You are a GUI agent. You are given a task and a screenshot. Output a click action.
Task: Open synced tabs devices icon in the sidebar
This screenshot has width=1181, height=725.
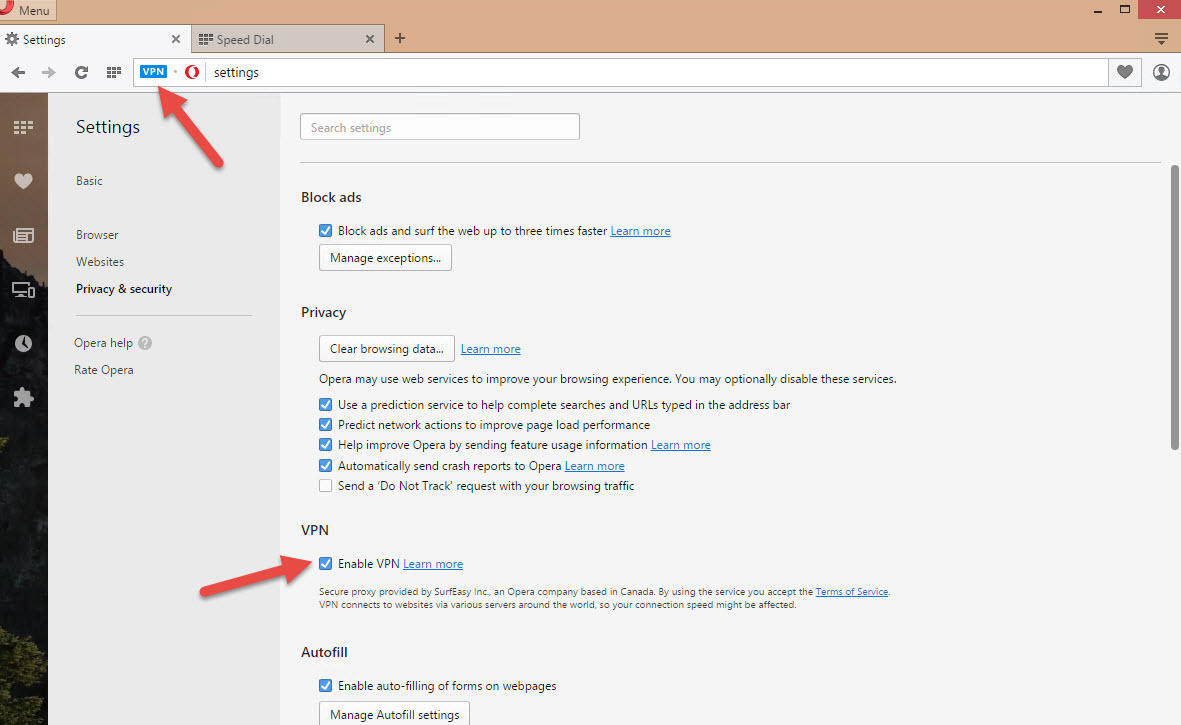pyautogui.click(x=23, y=290)
